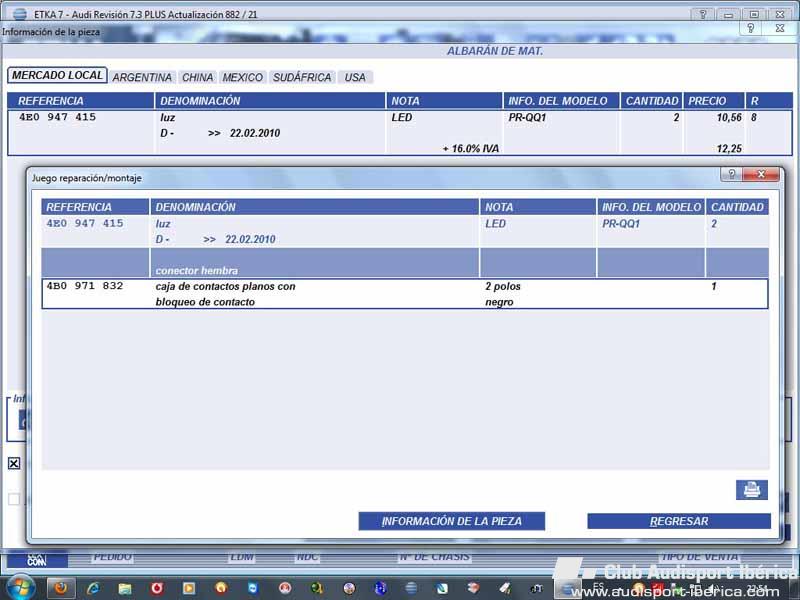Click 'bloqueo de contacto' description line
This screenshot has width=800, height=600.
[x=205, y=302]
